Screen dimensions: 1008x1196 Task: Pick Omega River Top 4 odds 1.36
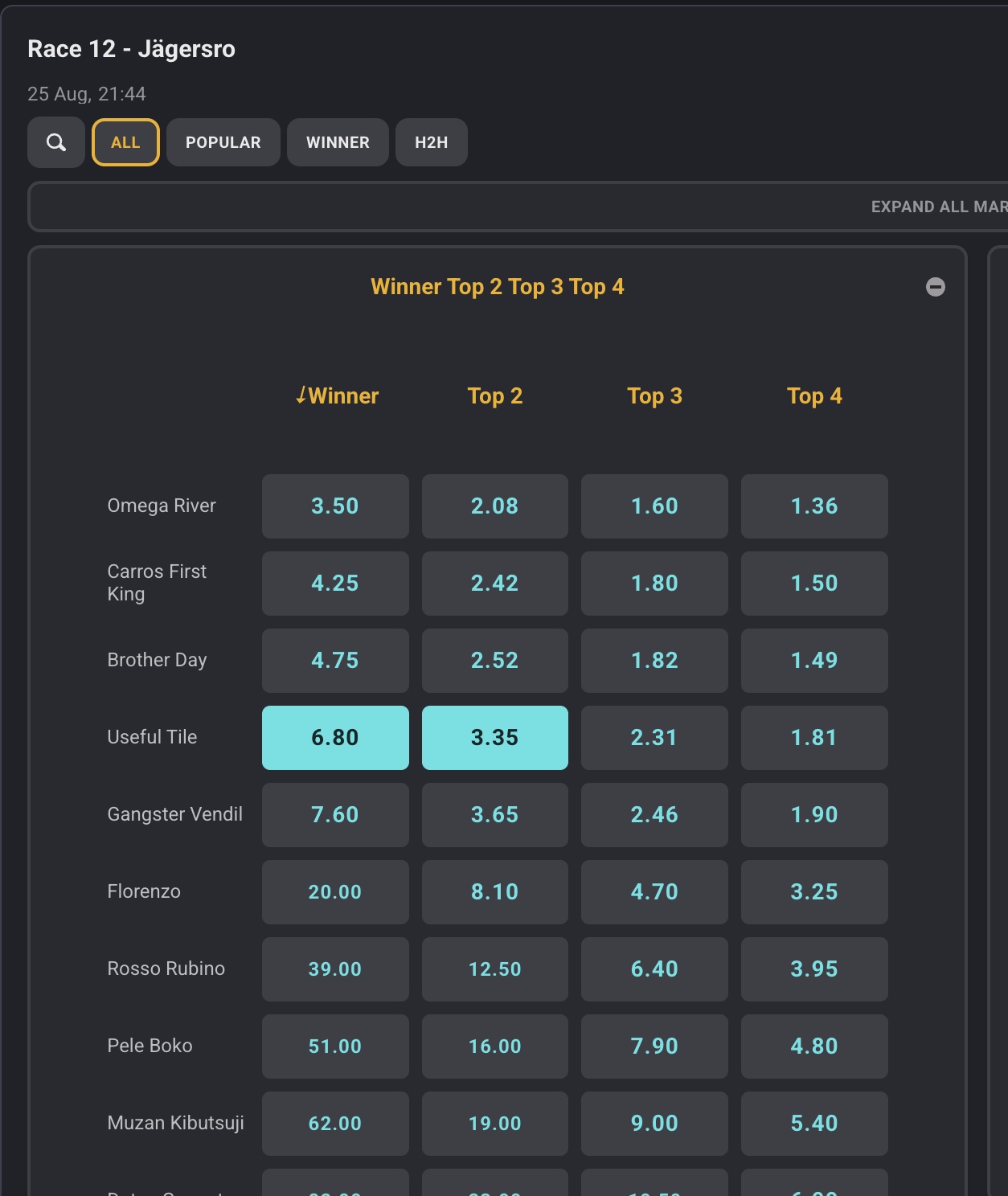pos(814,506)
